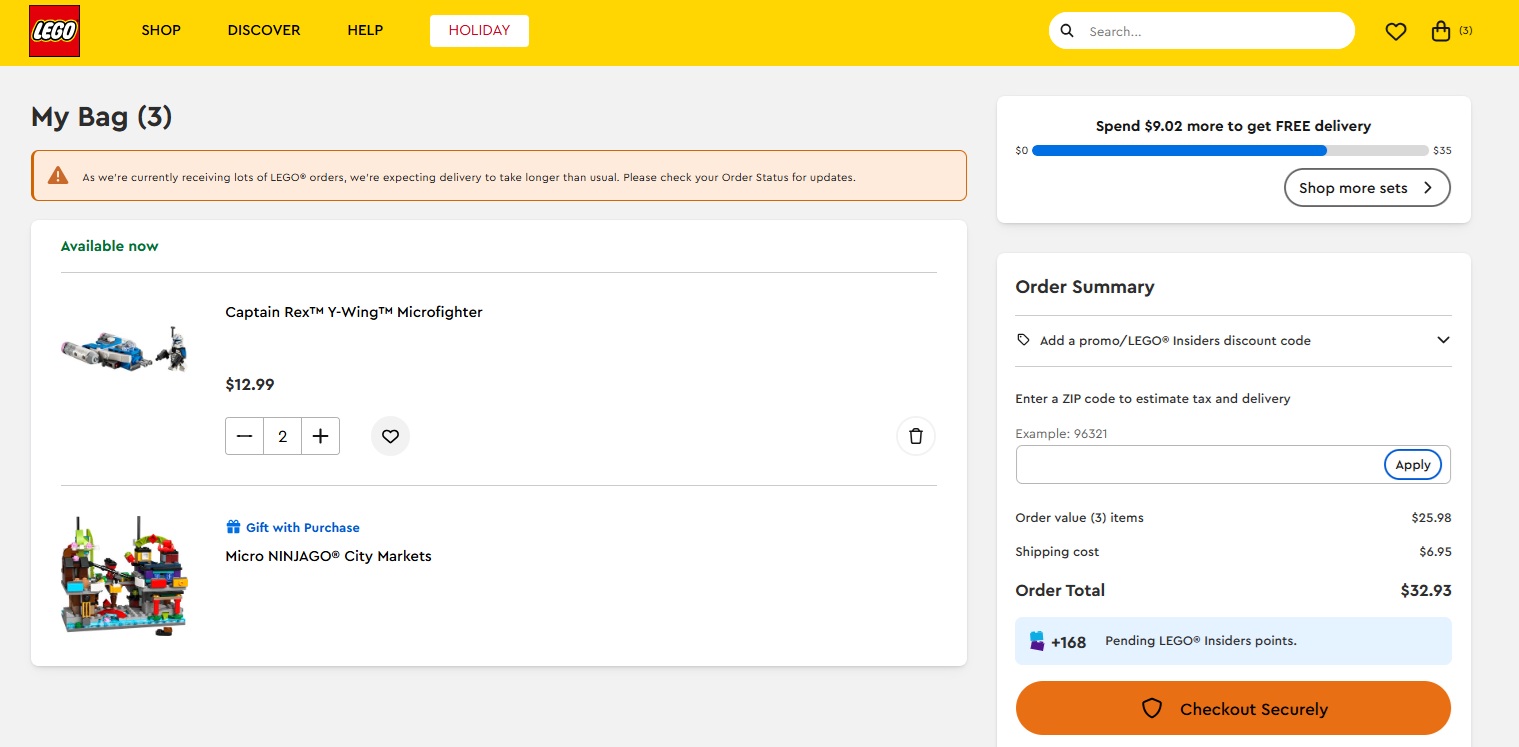The image size is (1519, 747).
Task: Add Captain Rex Microfighter to wishlist
Action: (x=390, y=436)
